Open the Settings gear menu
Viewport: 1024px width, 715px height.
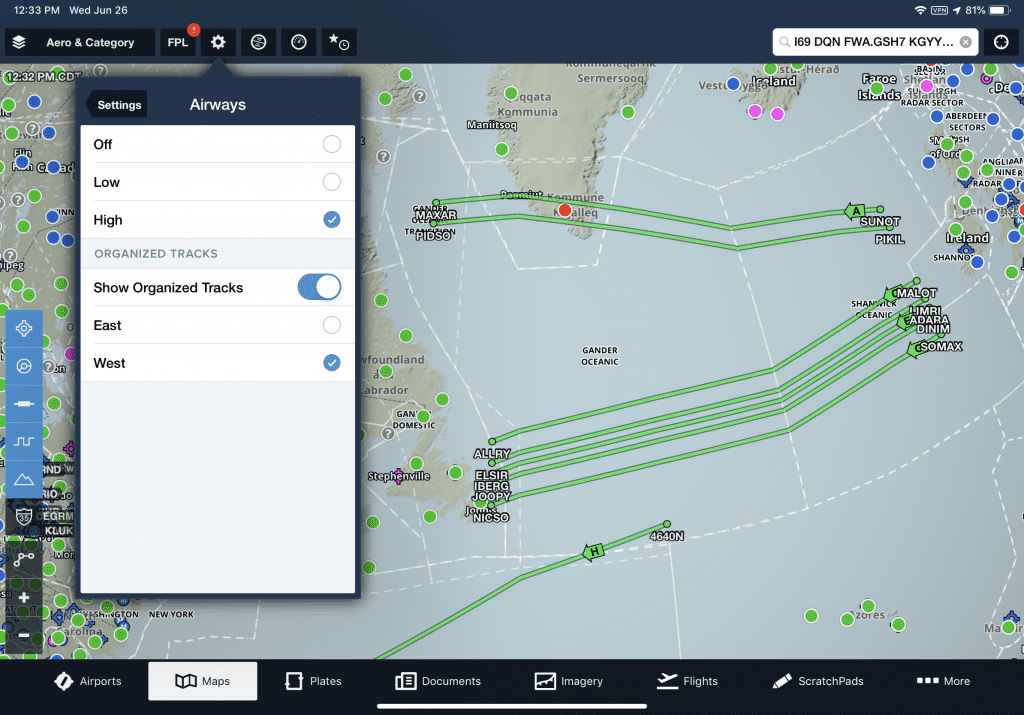[x=217, y=42]
